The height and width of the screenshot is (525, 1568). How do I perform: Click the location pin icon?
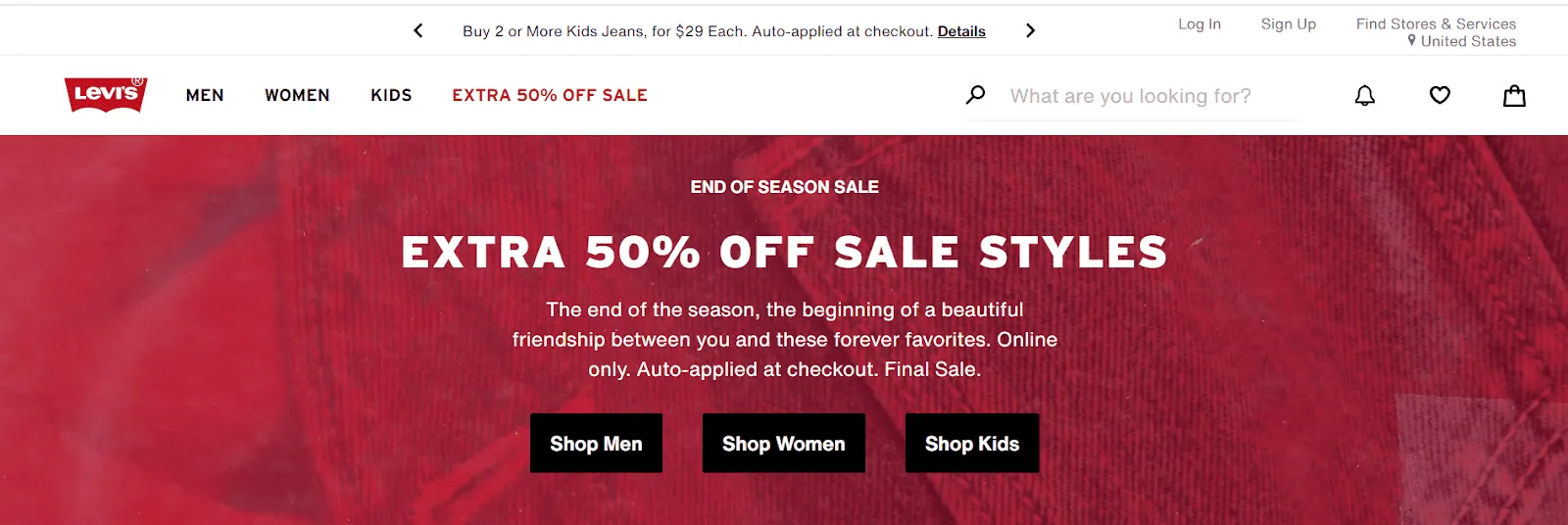click(1411, 40)
